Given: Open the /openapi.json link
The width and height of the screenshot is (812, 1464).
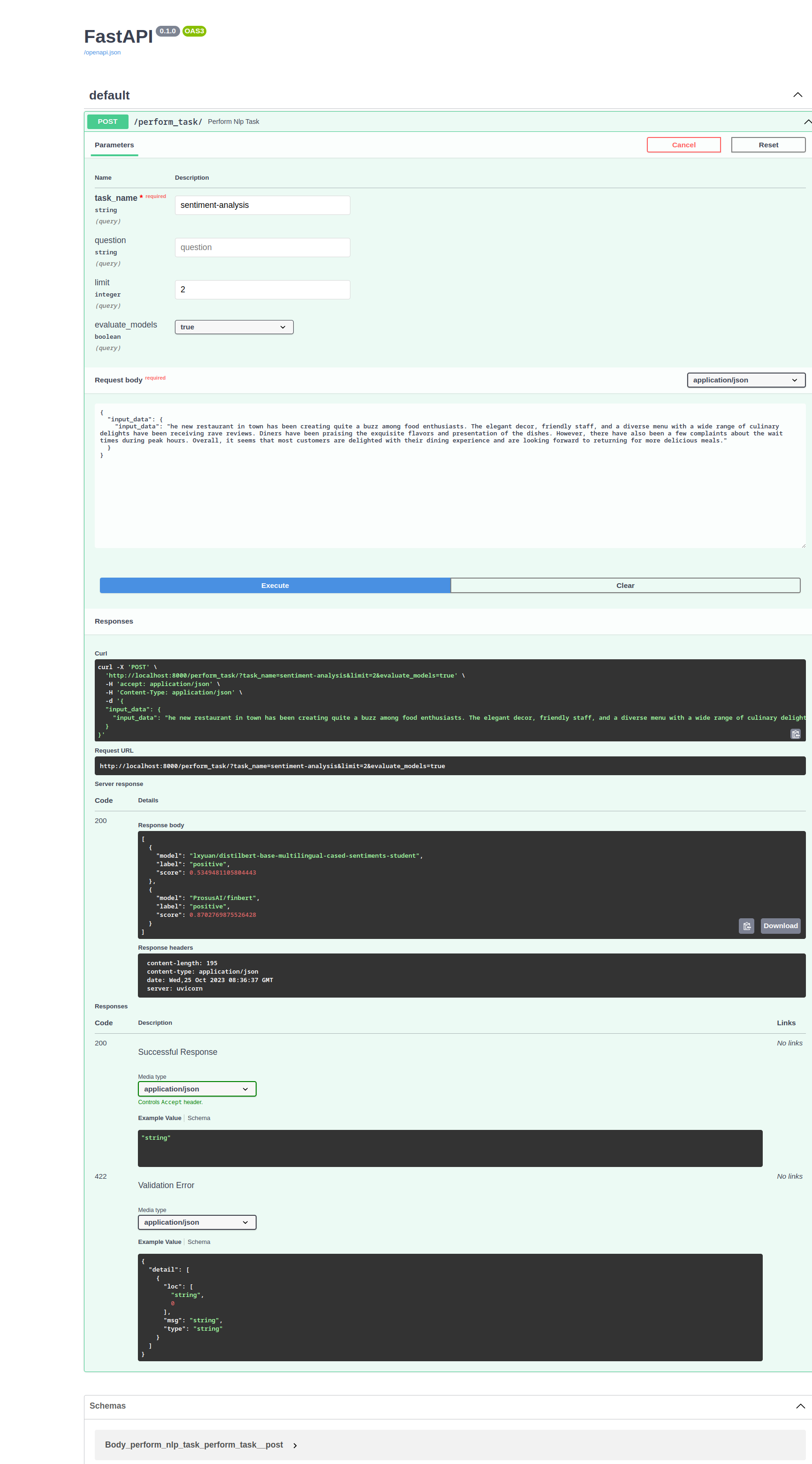Looking at the screenshot, I should click(x=102, y=52).
